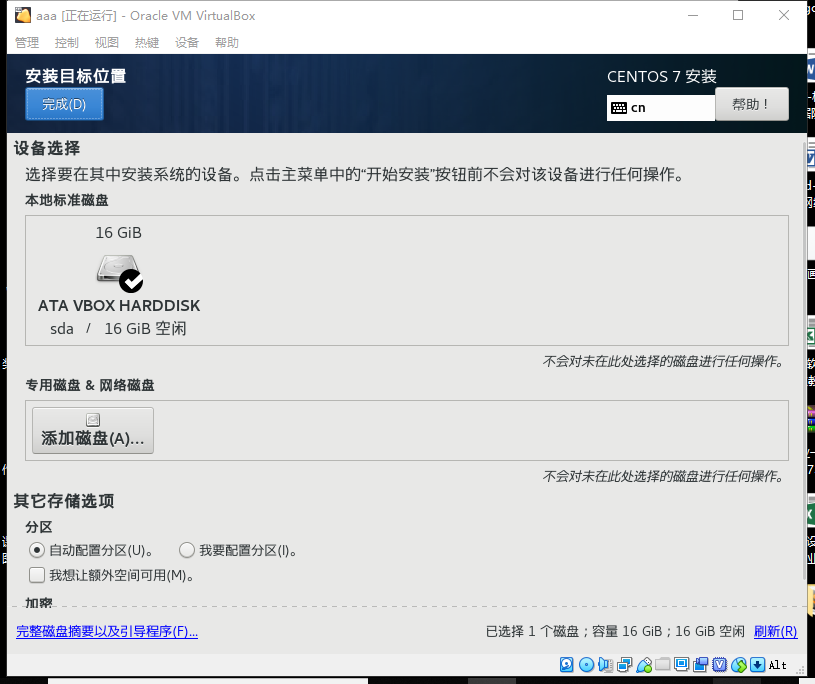
Task: Click the hard disk activity icon in status bar
Action: [x=565, y=664]
